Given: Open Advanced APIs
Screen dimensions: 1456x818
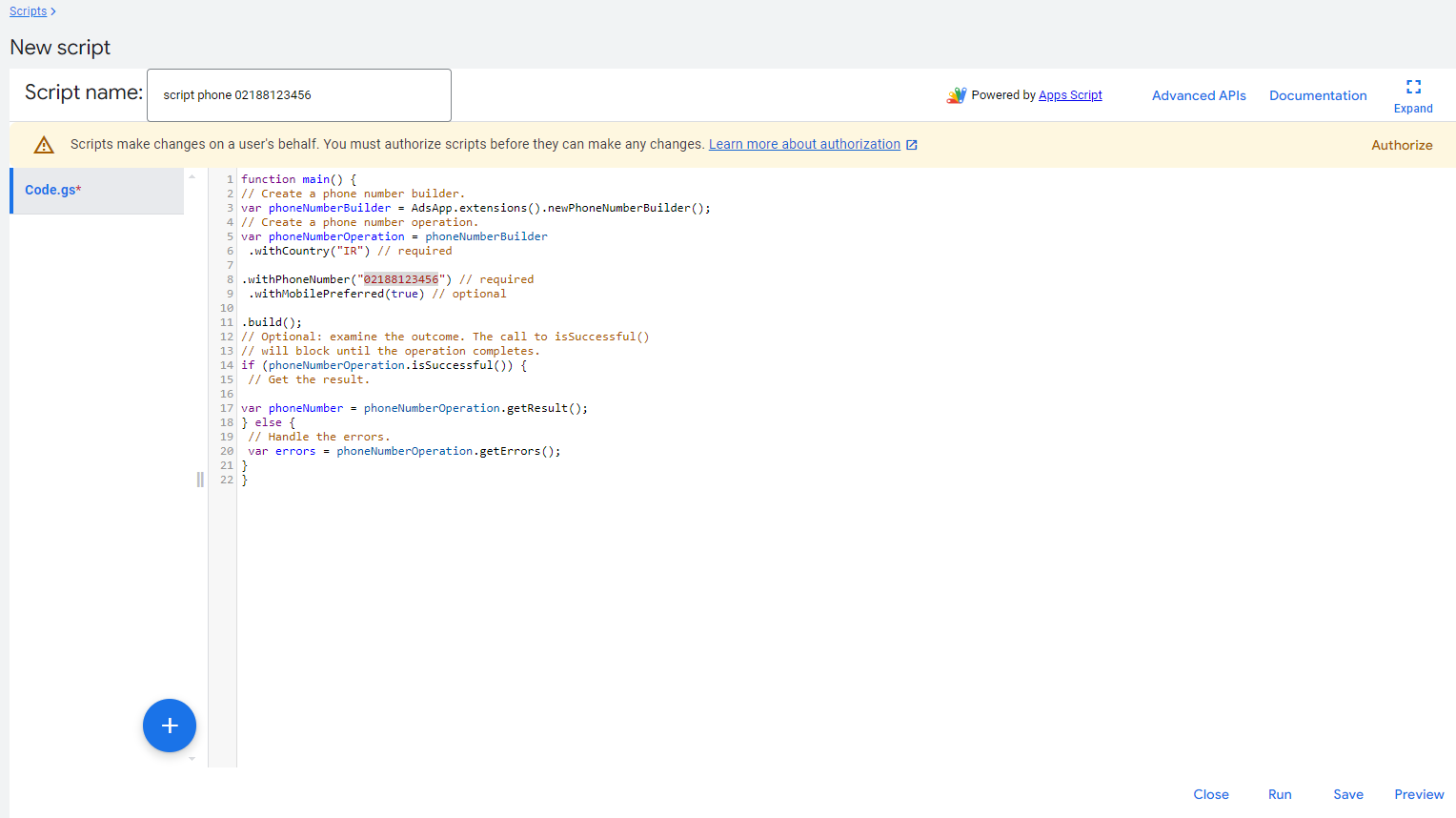Looking at the screenshot, I should point(1199,95).
